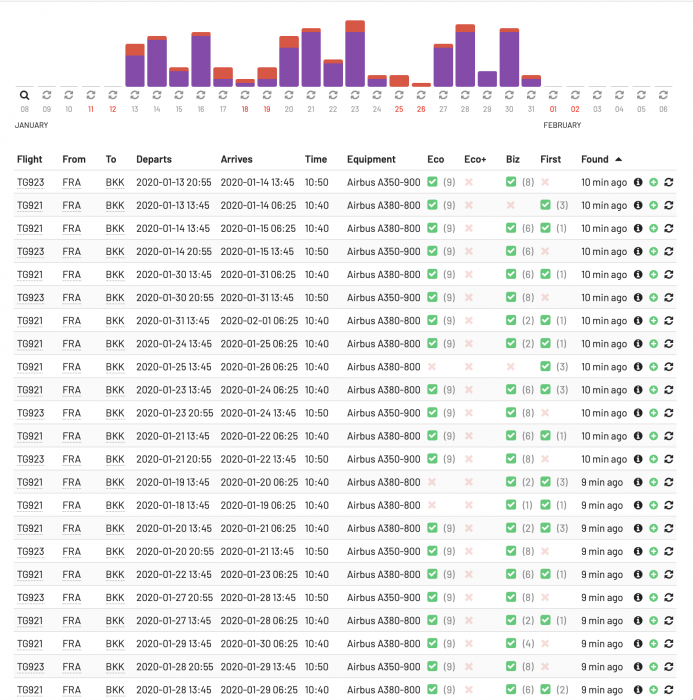This screenshot has width=693, height=700.
Task: Toggle sort arrow next to Found header
Action: click(x=618, y=159)
